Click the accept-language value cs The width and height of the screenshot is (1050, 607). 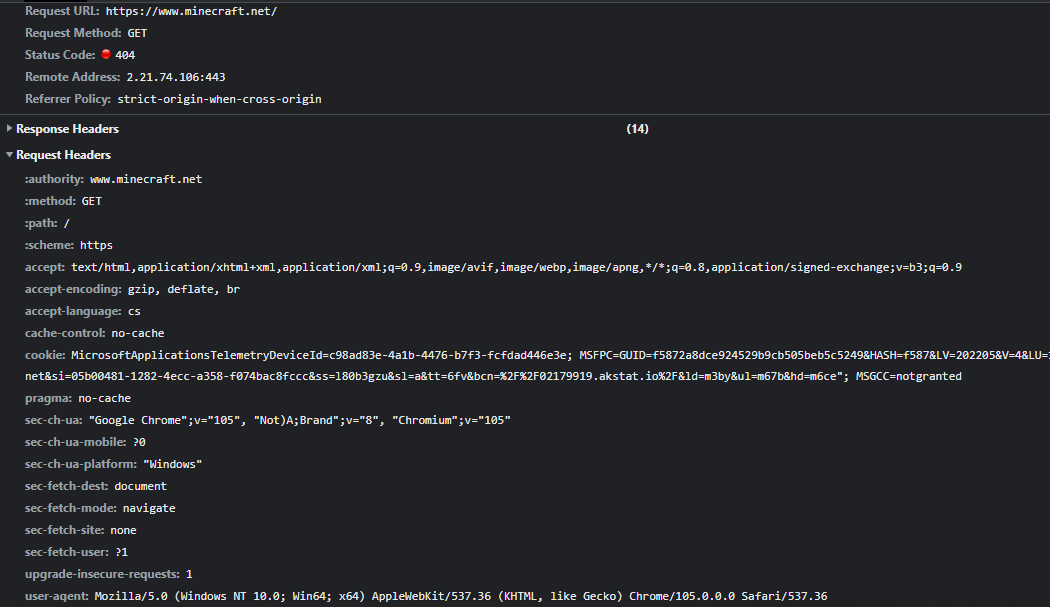pyautogui.click(x=134, y=312)
